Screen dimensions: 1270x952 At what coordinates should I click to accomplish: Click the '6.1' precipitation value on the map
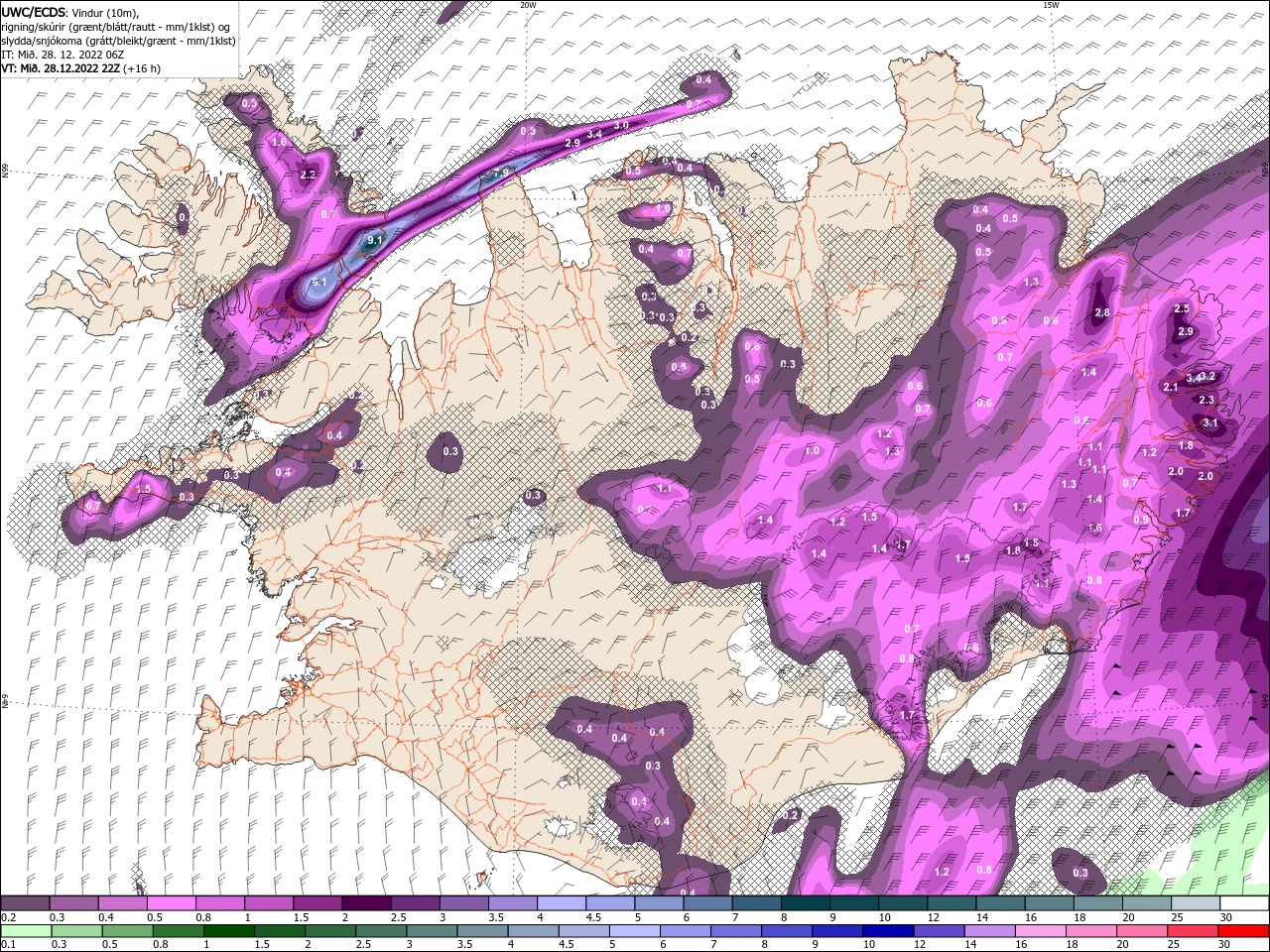[319, 283]
